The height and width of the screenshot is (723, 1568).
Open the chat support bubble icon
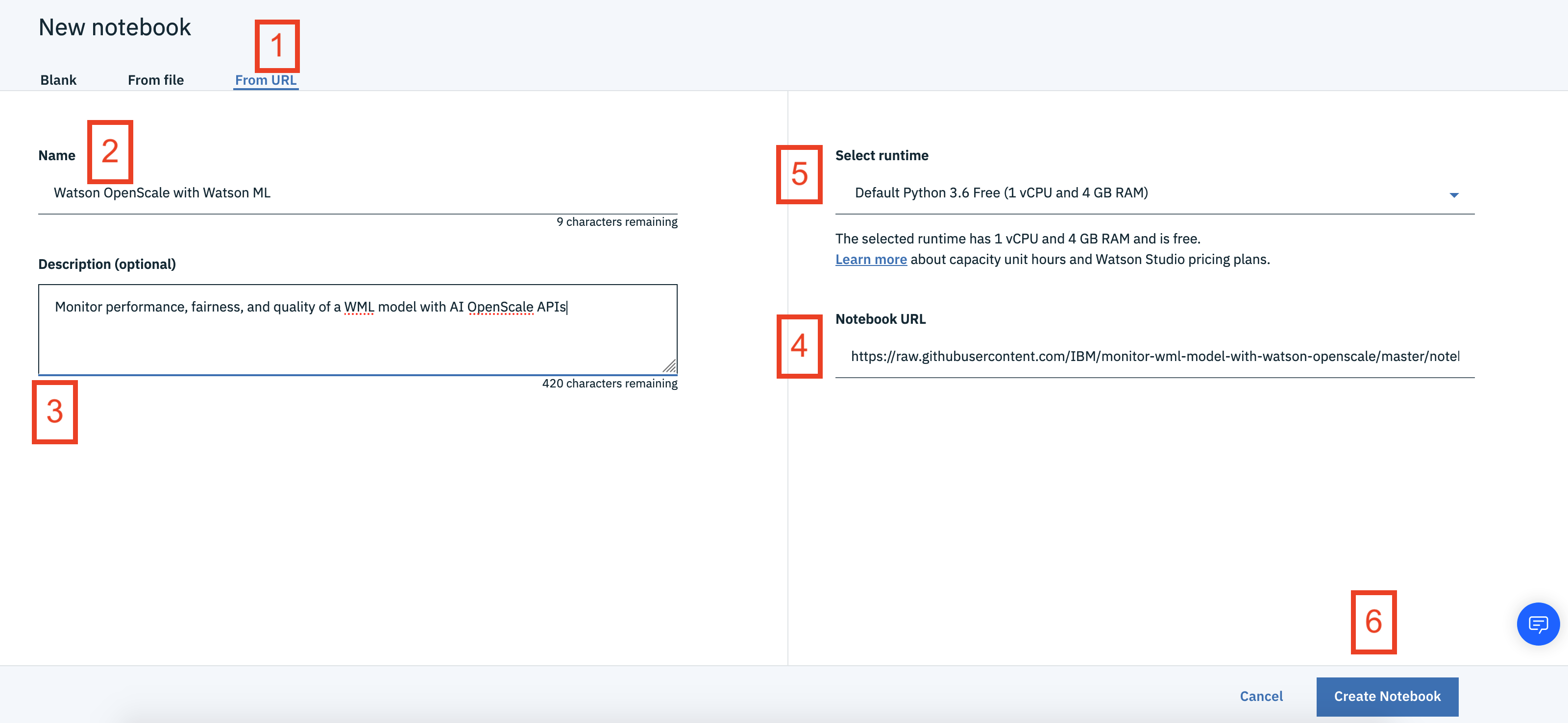tap(1538, 624)
